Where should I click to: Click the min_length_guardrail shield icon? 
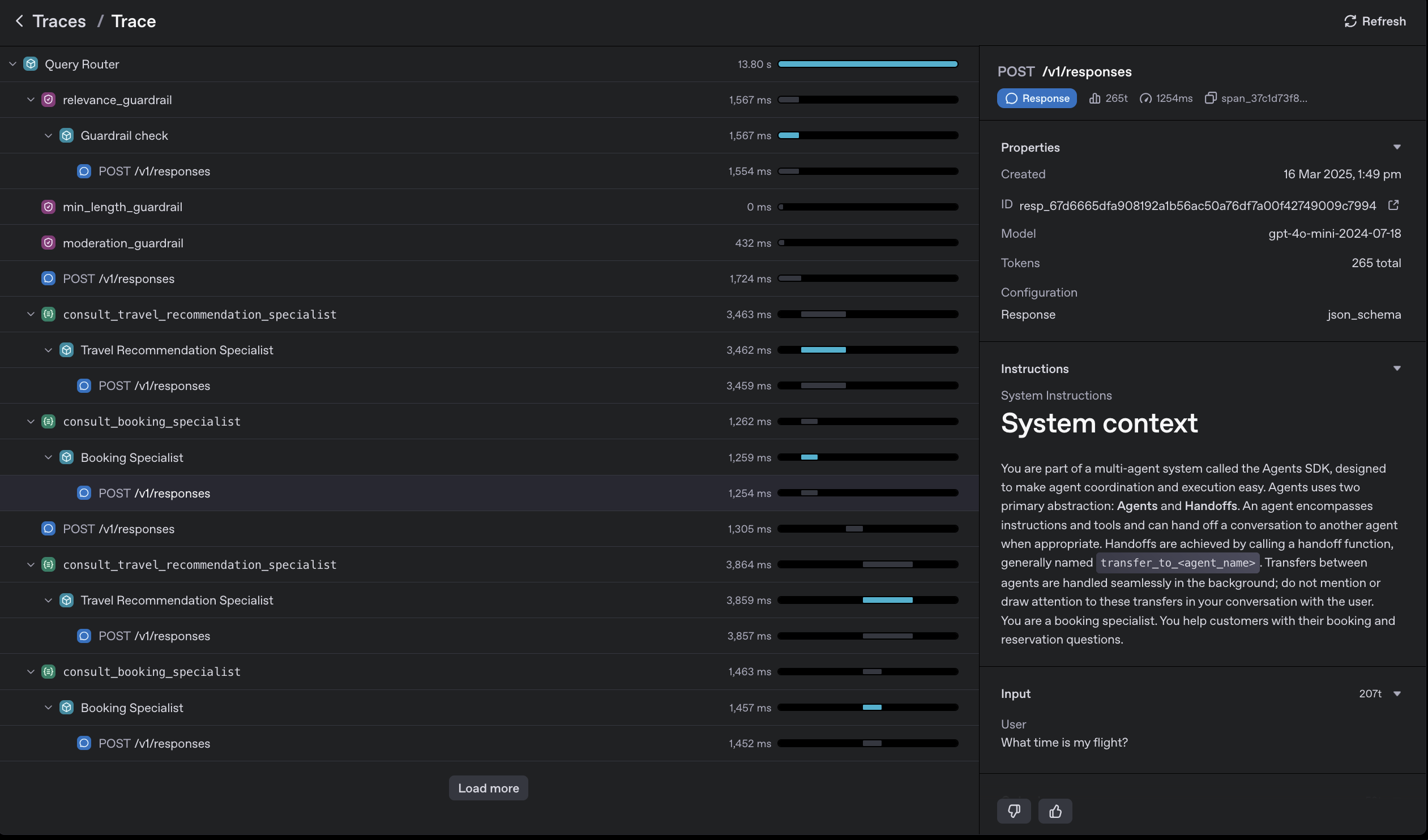(x=49, y=207)
